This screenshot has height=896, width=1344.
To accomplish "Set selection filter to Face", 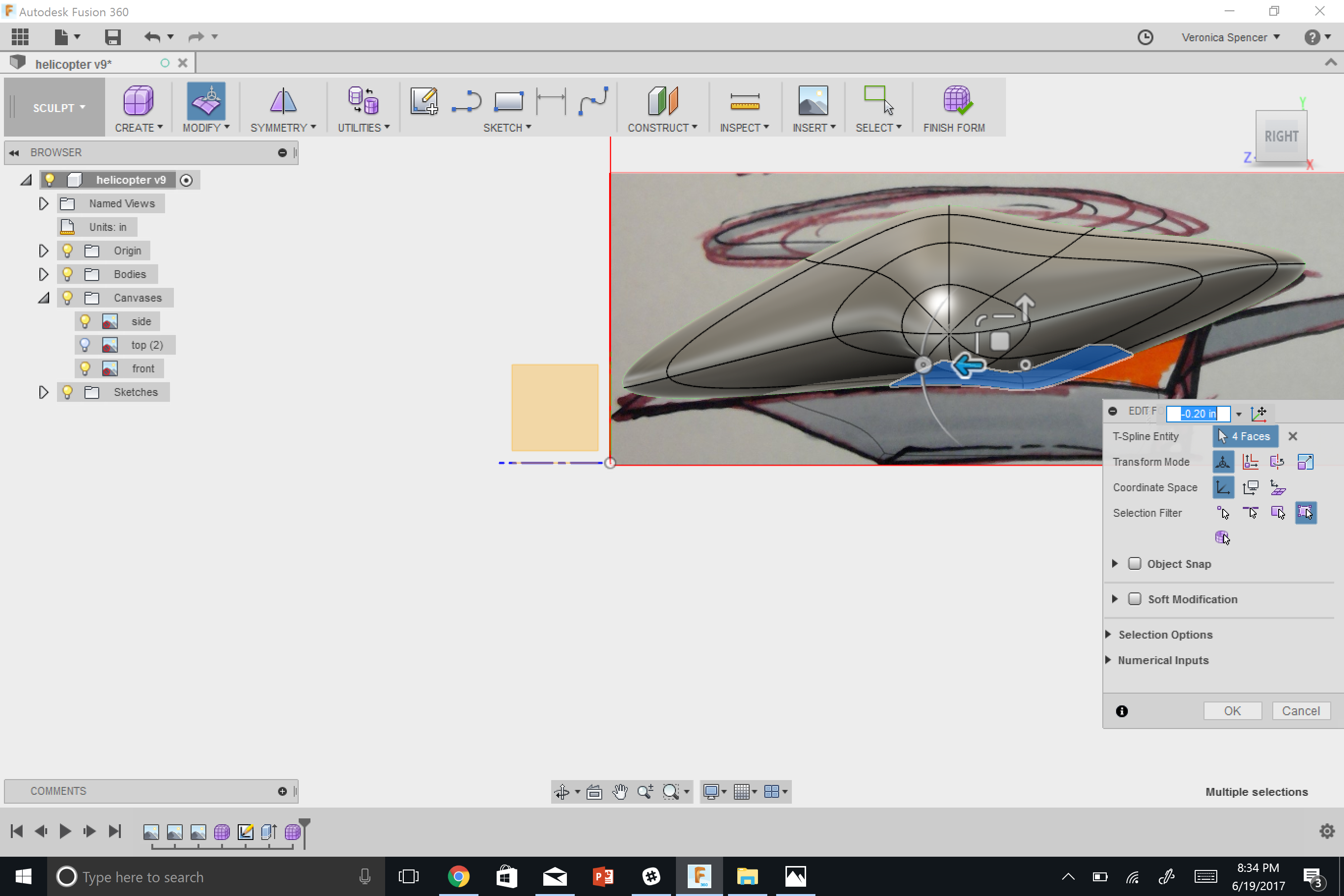I will click(x=1278, y=513).
